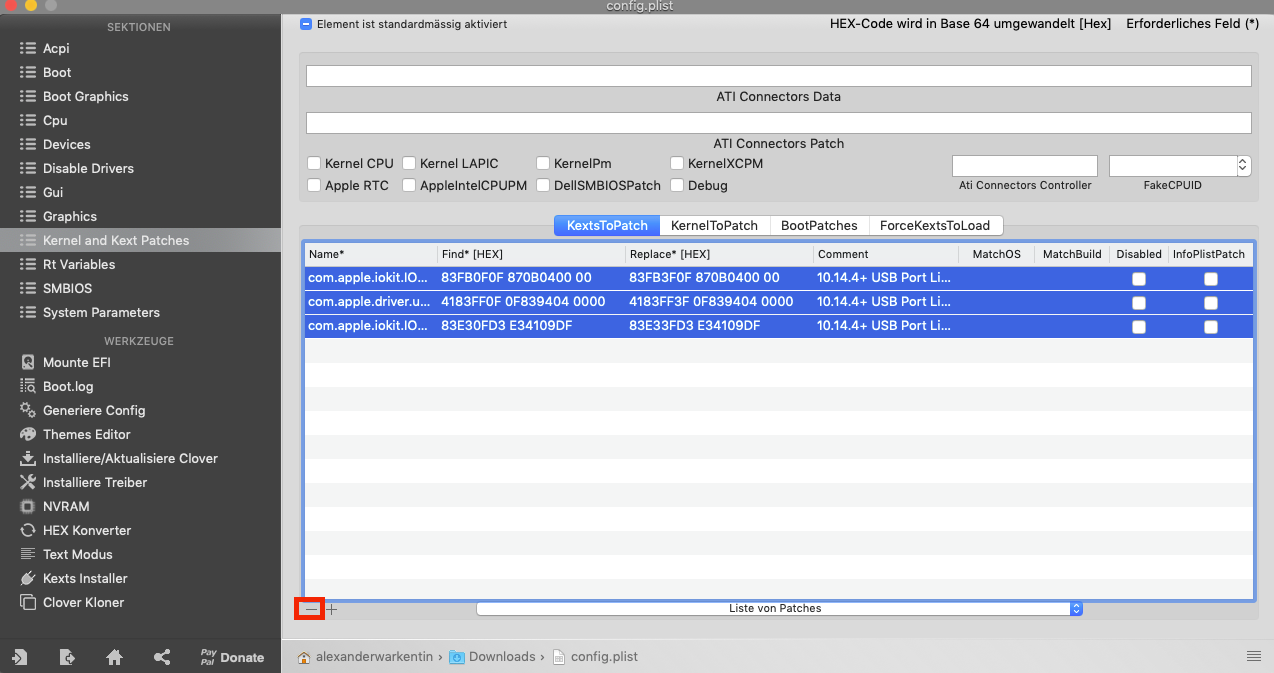Select the Cpu section
Image resolution: width=1274 pixels, height=673 pixels.
click(x=55, y=120)
